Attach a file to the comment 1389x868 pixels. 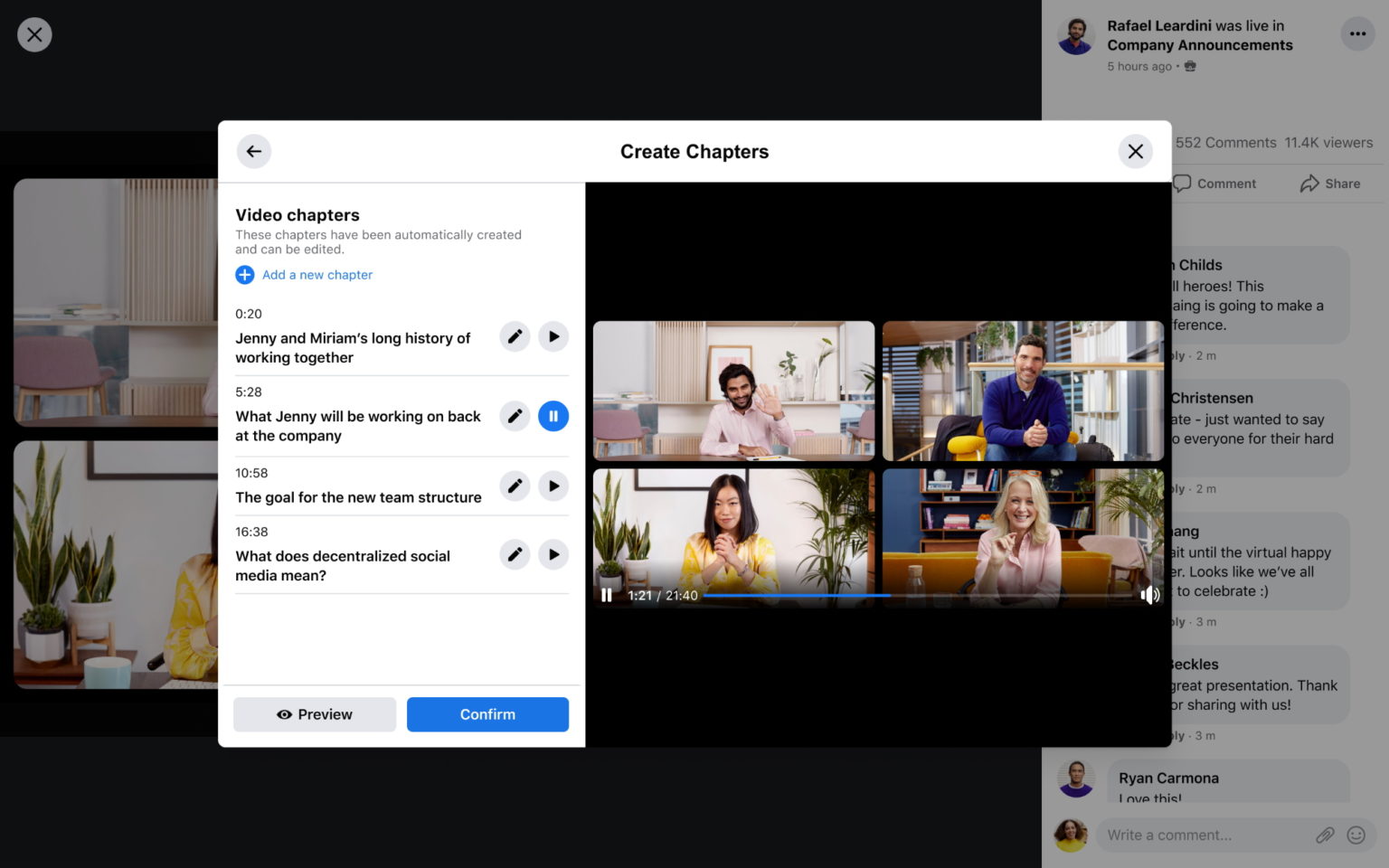tap(1326, 835)
